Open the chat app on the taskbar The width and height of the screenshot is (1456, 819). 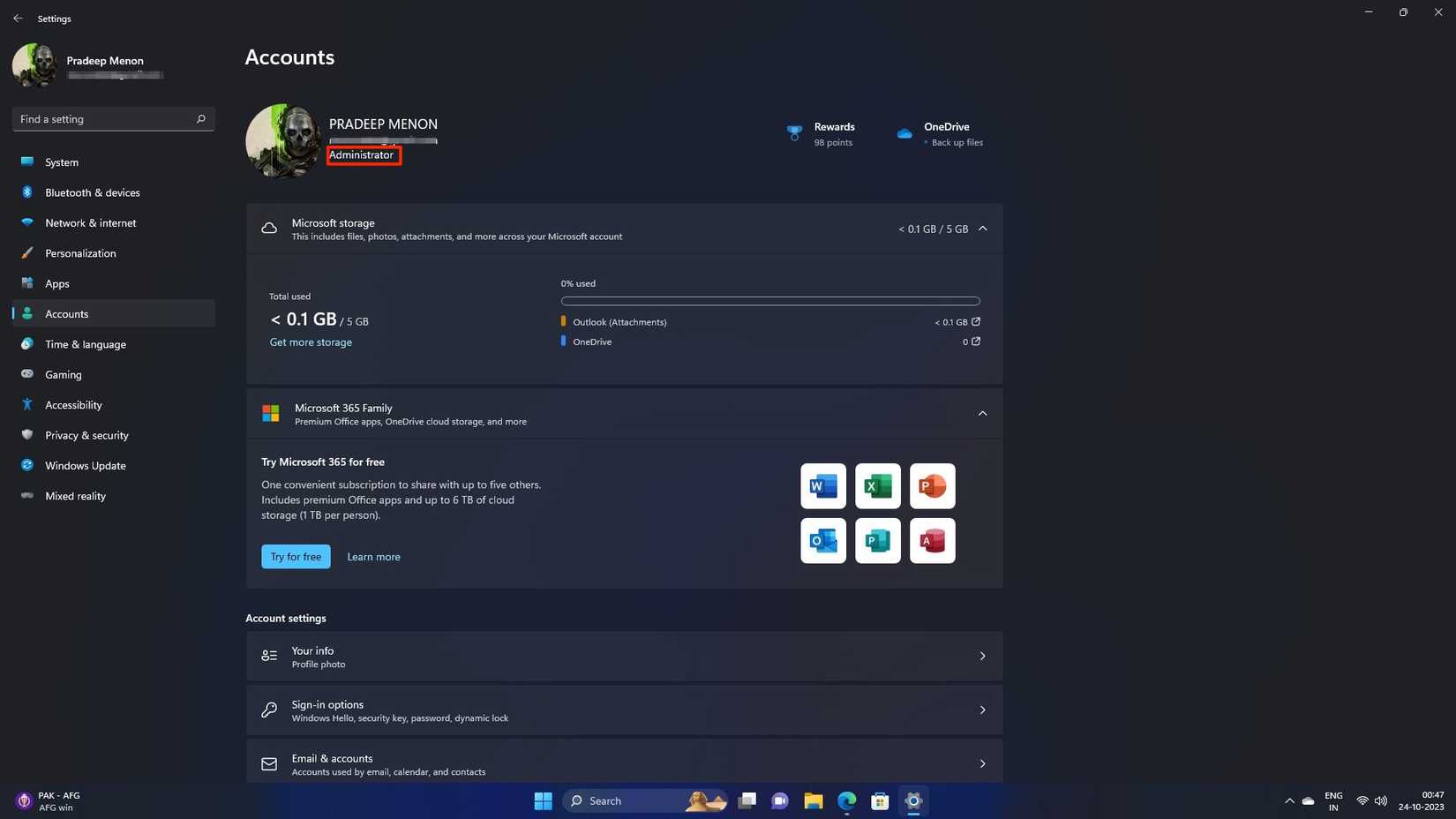[780, 800]
